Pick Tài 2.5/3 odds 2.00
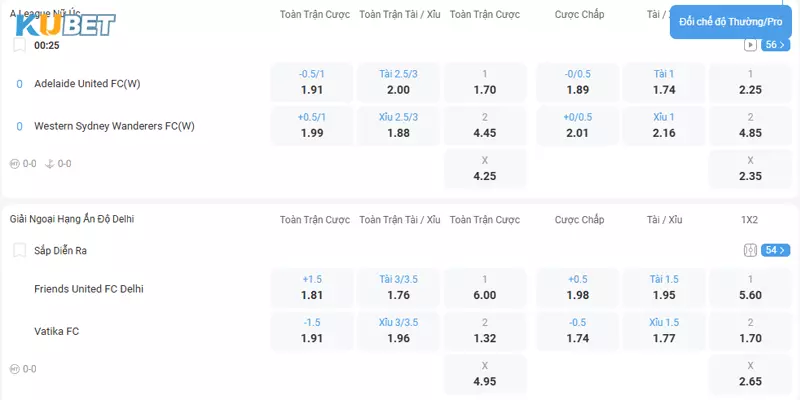 click(x=398, y=82)
